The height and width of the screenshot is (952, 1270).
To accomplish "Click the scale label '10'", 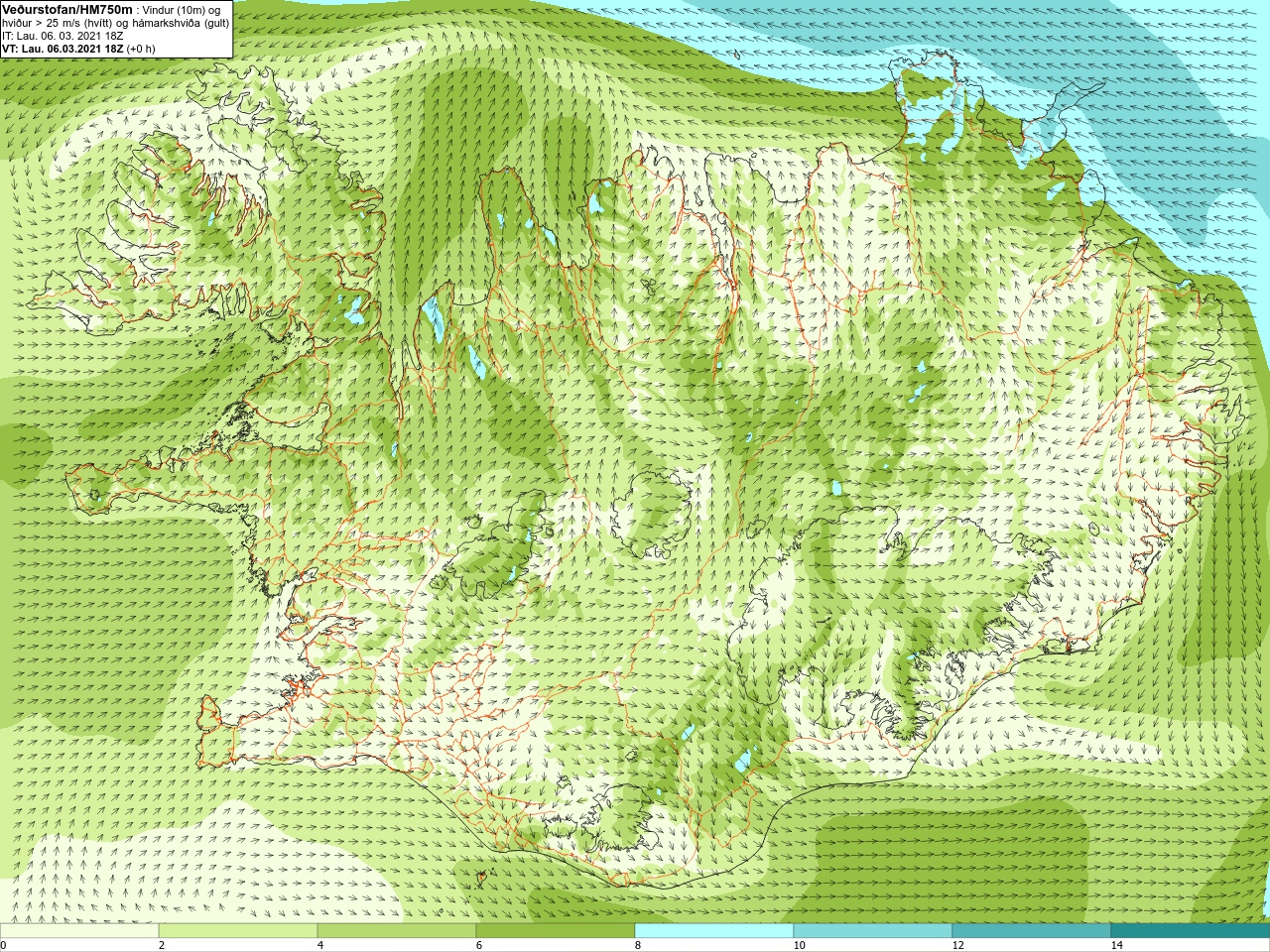I will pos(799,945).
